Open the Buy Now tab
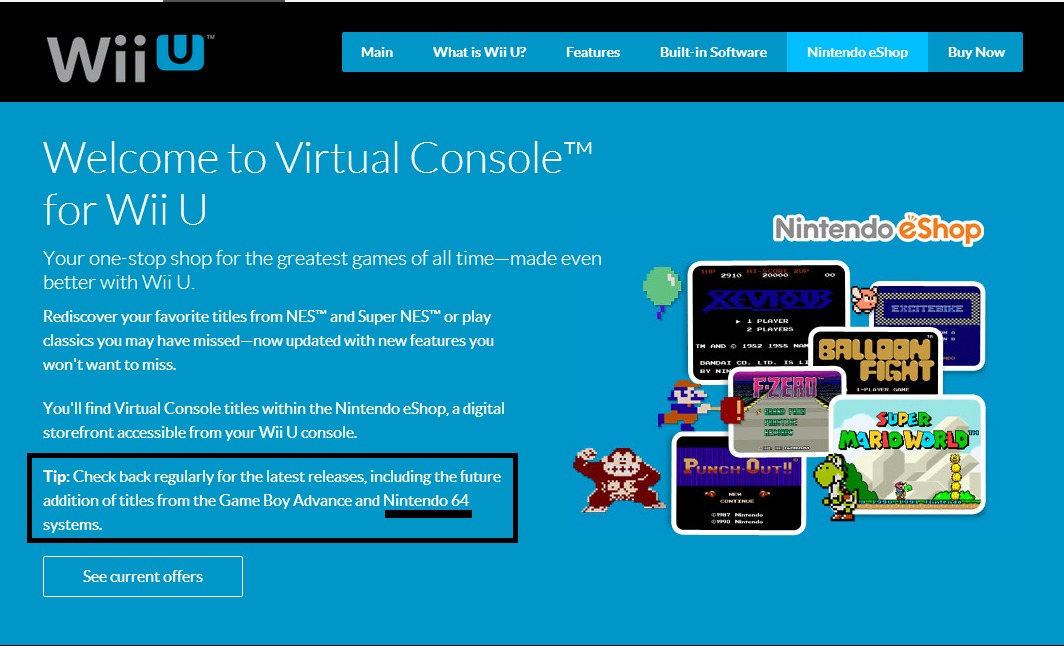 click(976, 52)
